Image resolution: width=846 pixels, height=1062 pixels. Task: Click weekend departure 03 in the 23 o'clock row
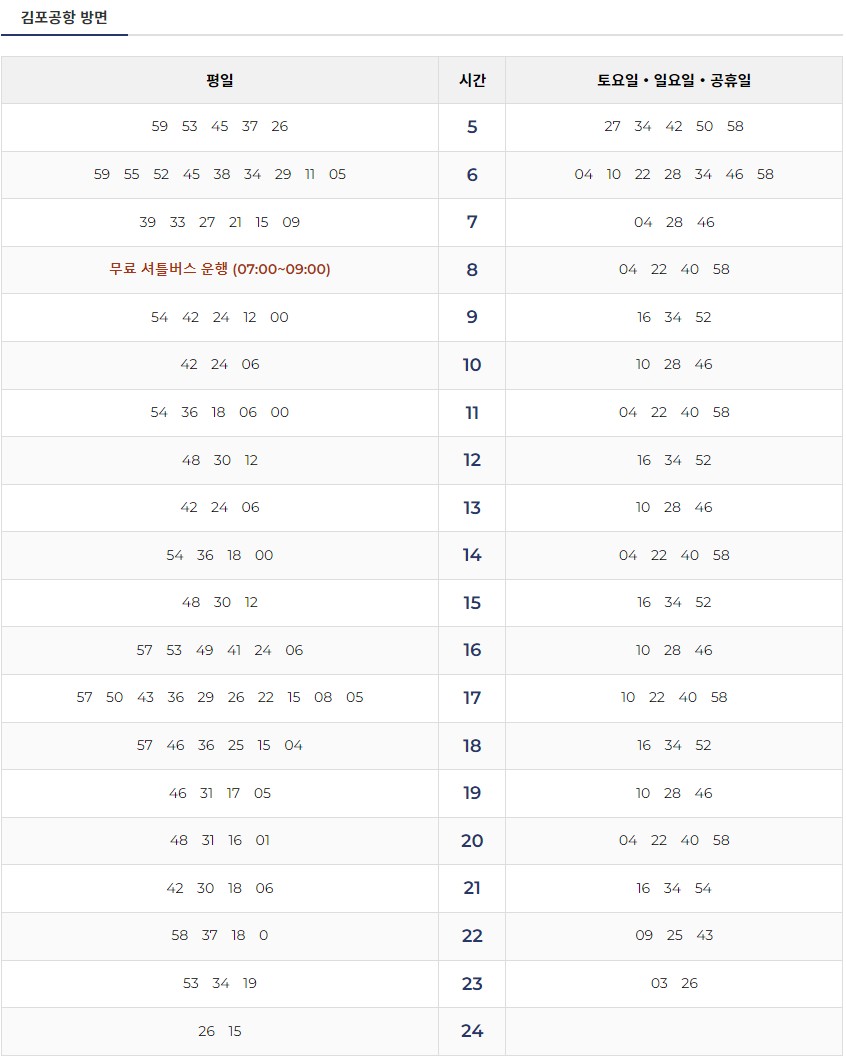click(659, 983)
